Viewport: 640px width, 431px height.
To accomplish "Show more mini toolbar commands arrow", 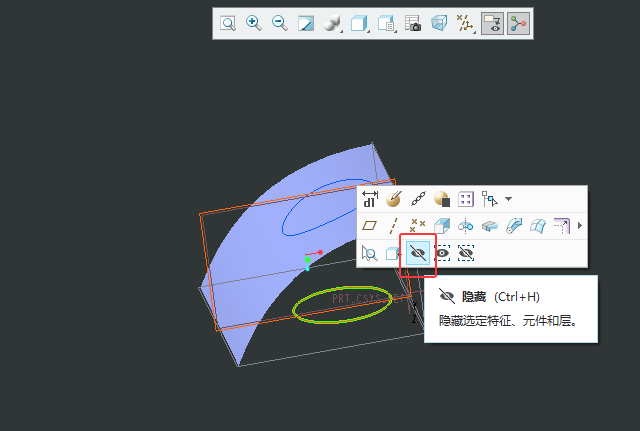I will tap(580, 226).
